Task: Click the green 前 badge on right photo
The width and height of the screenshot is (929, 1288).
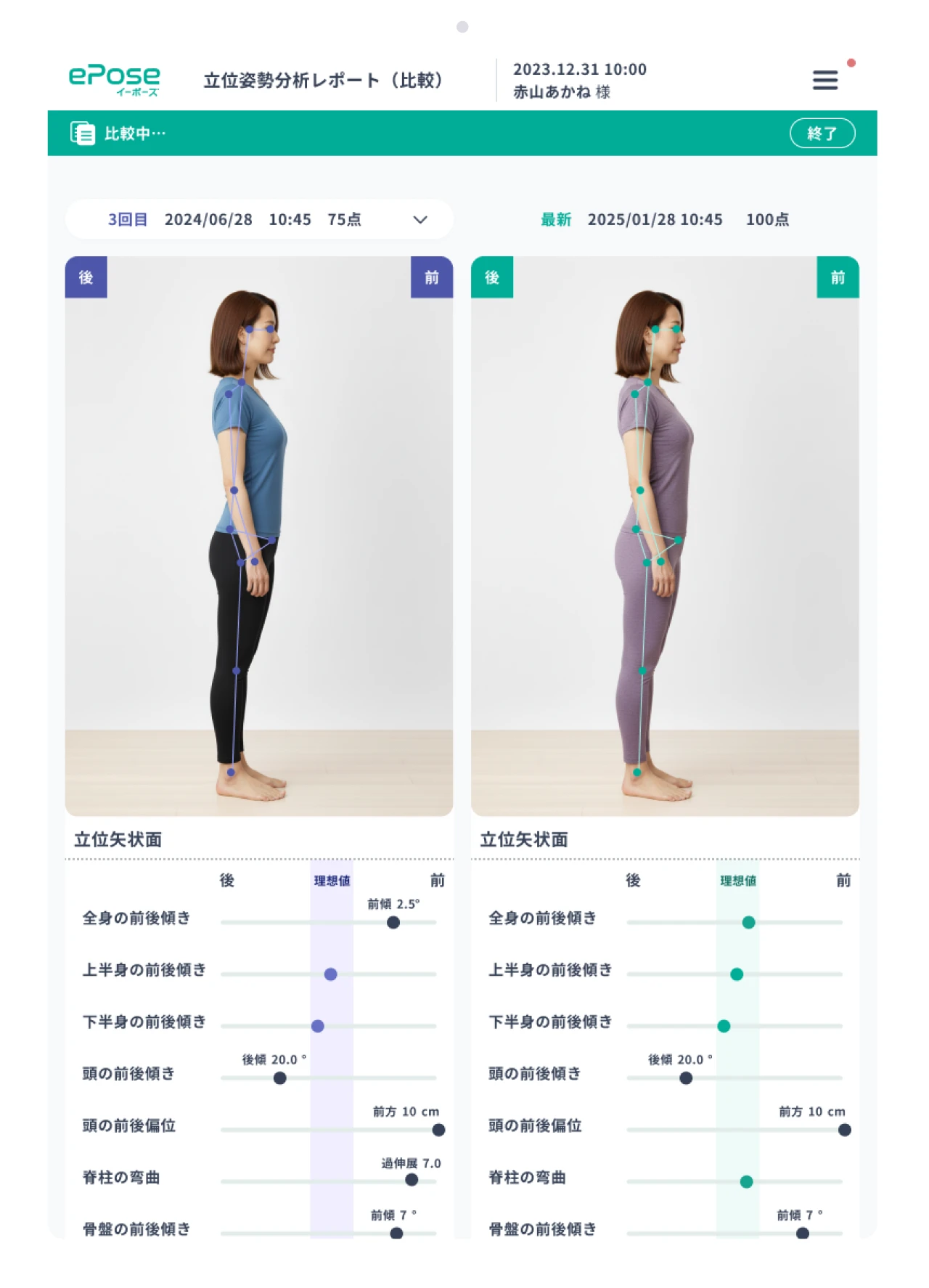Action: click(838, 277)
